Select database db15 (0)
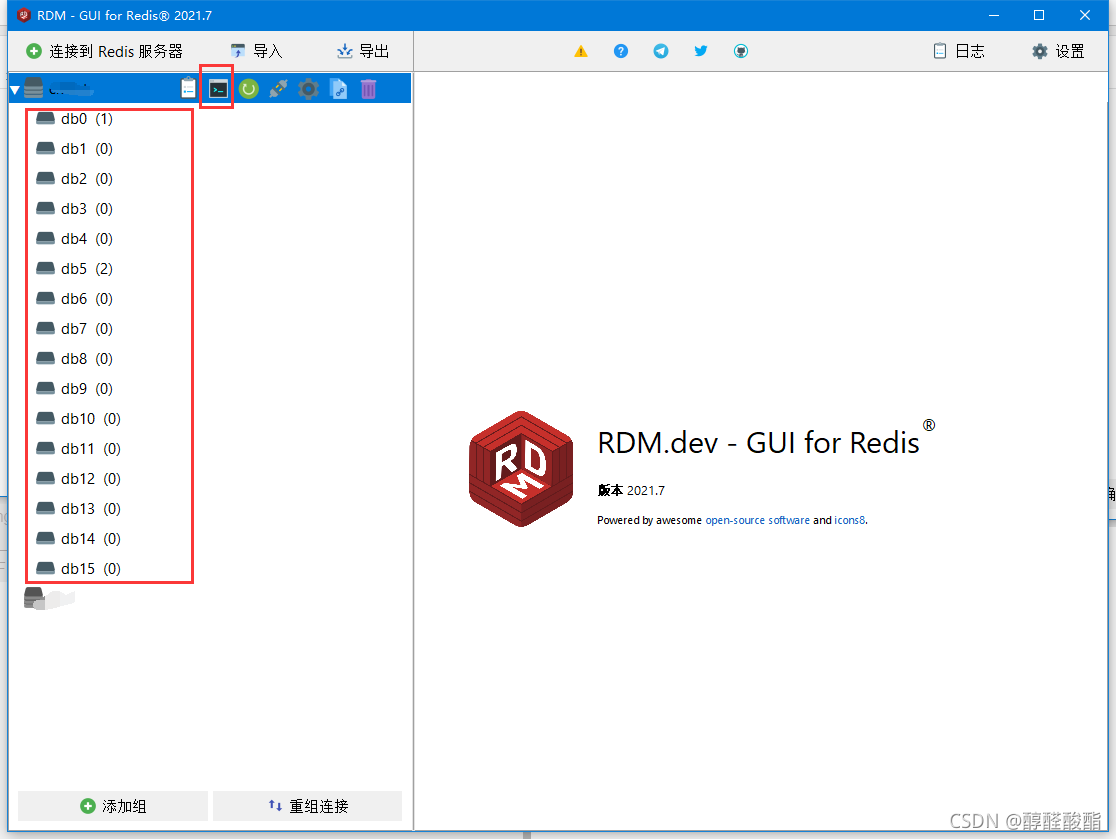Screen dimensions: 1116x839 pos(78,569)
